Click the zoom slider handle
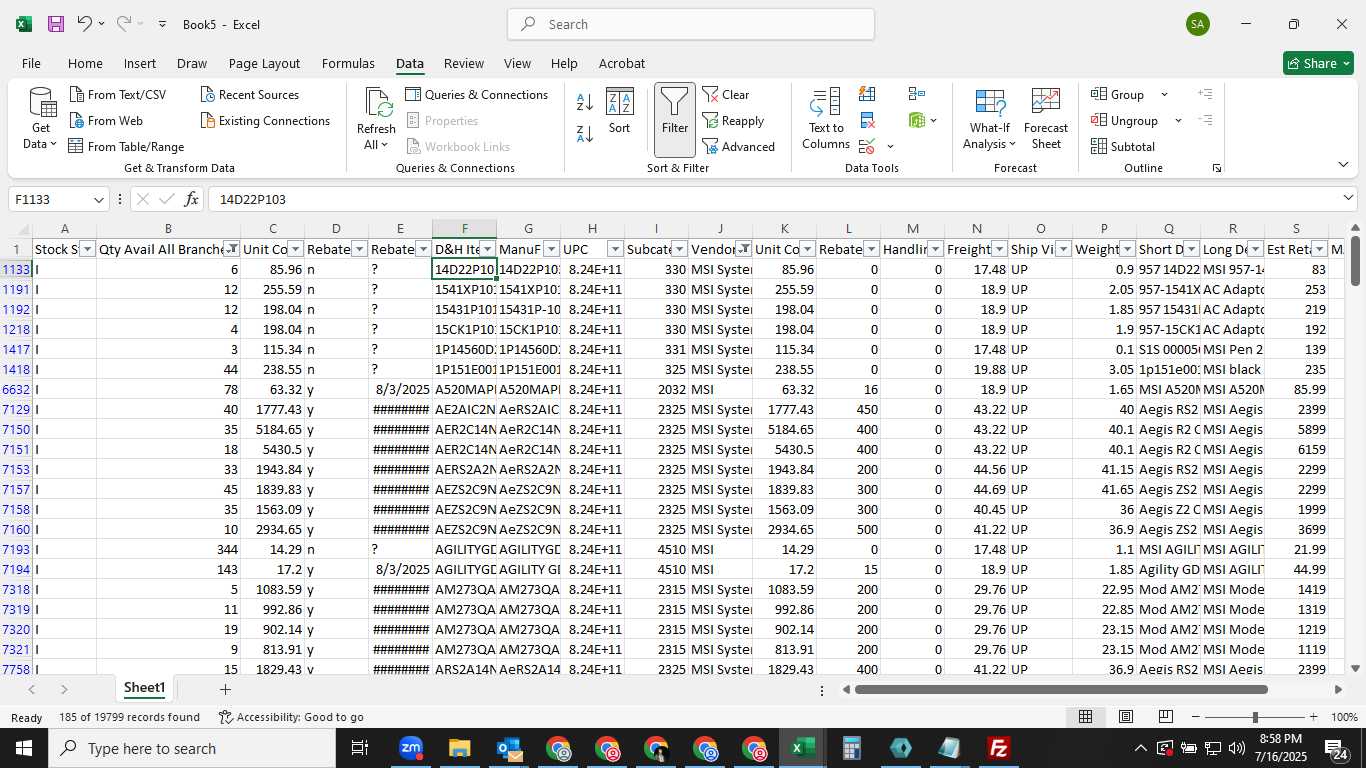 click(x=1255, y=717)
